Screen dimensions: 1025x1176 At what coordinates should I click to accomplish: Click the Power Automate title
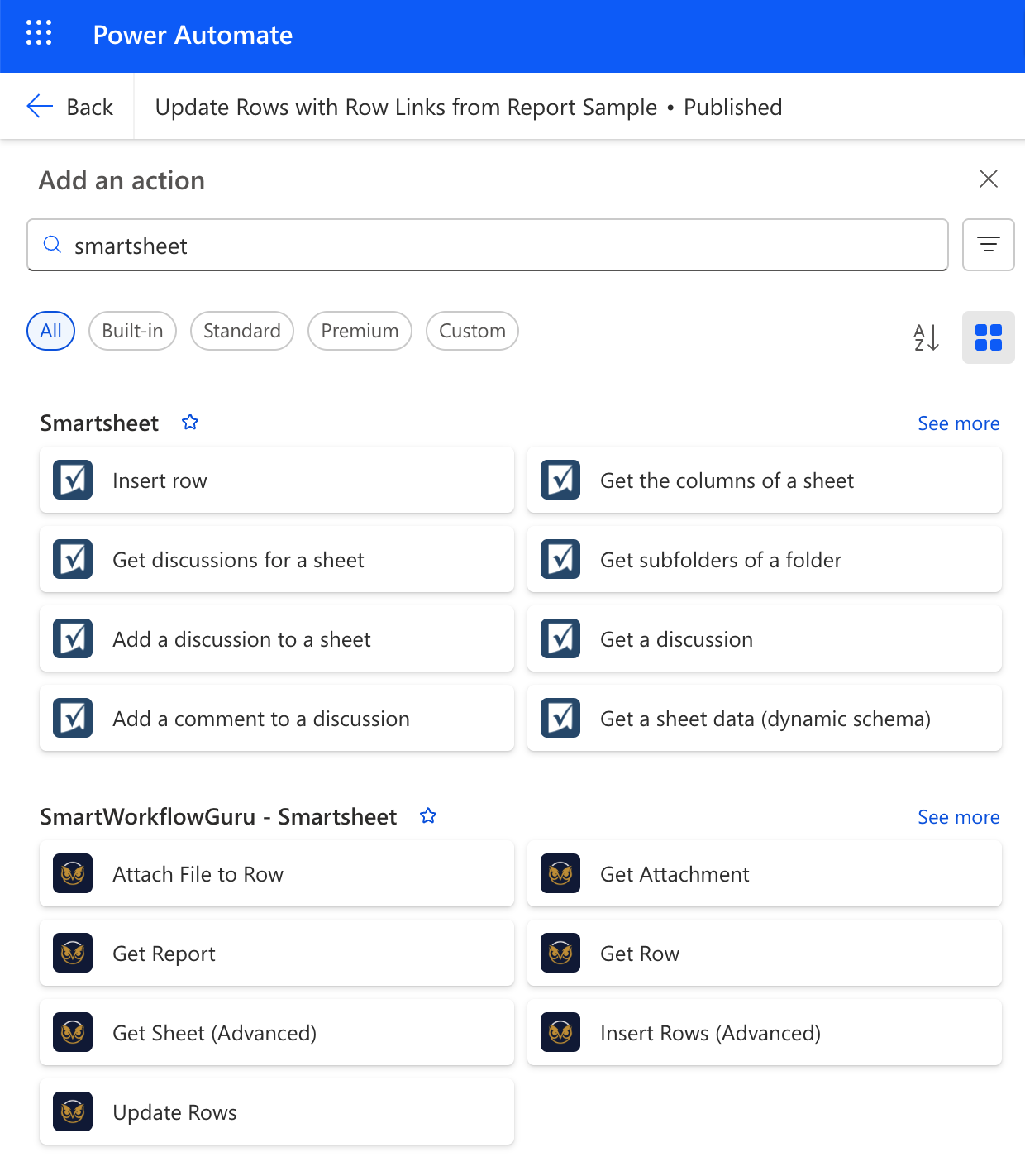[193, 35]
